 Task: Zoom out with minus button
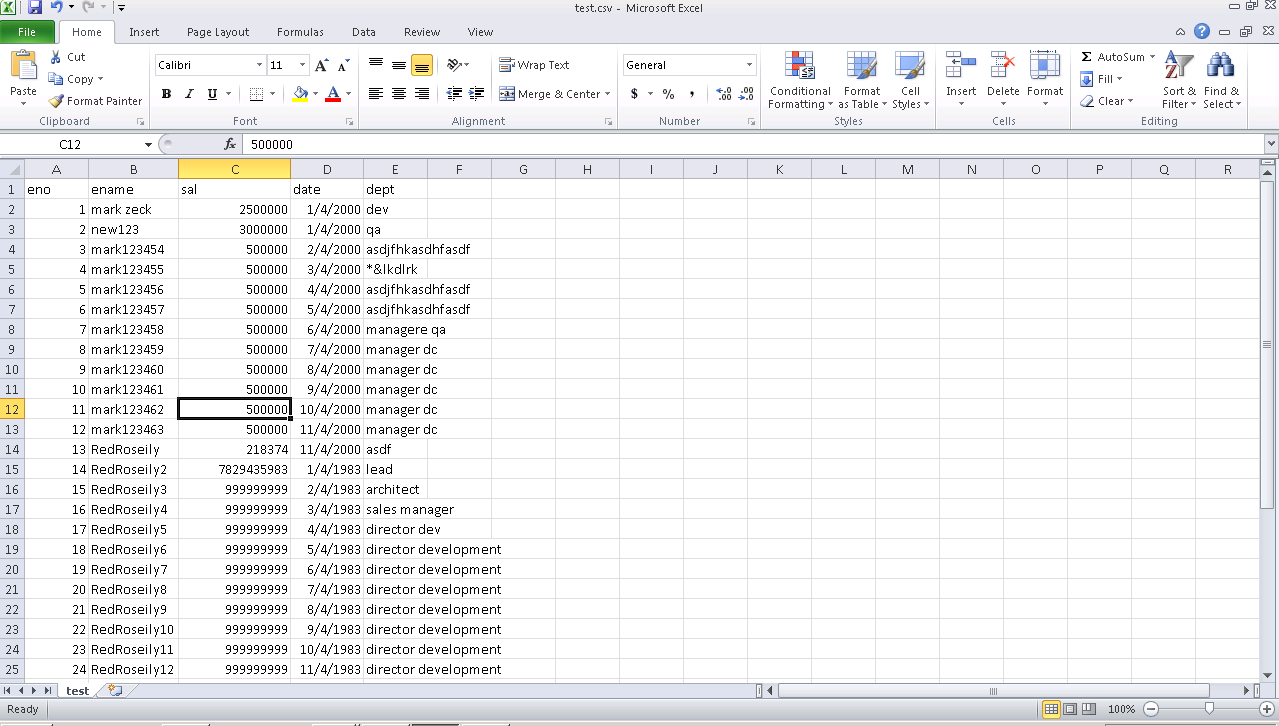coord(1150,709)
